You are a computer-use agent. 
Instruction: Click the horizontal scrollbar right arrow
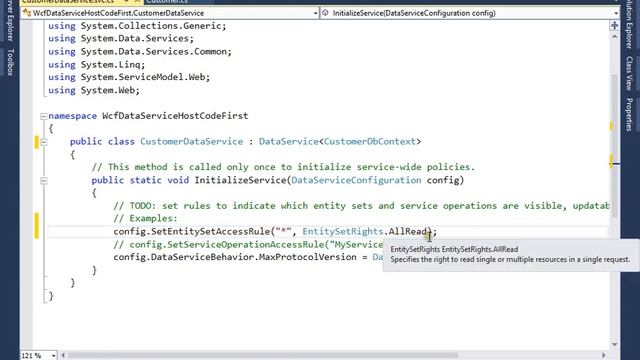(604, 356)
